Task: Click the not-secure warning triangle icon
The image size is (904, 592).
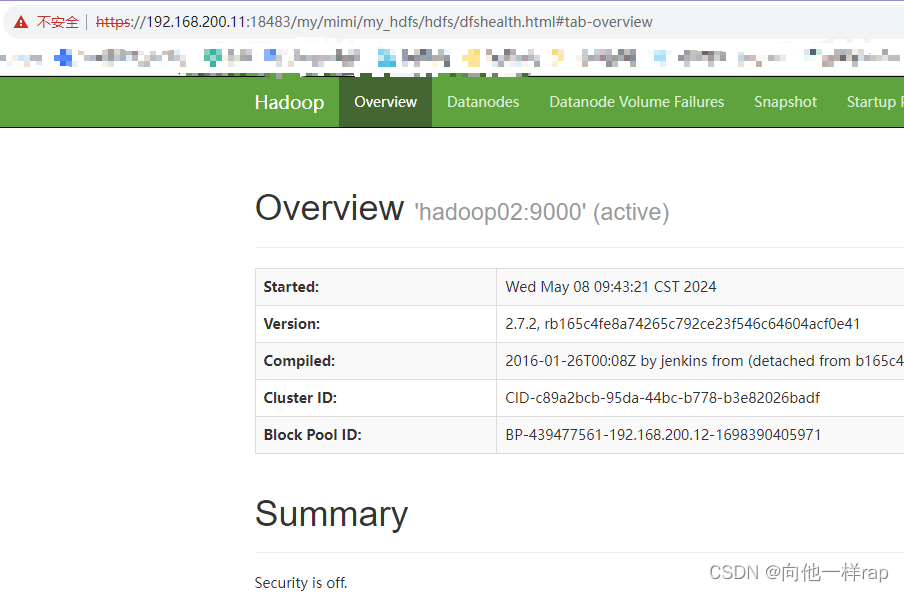Action: click(x=21, y=22)
